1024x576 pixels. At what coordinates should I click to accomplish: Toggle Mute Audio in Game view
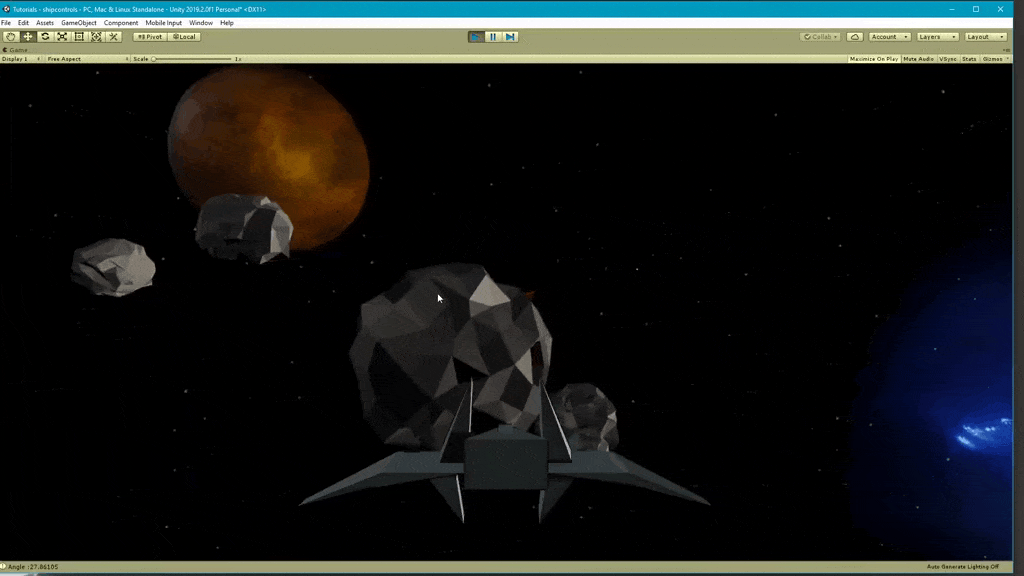click(918, 59)
